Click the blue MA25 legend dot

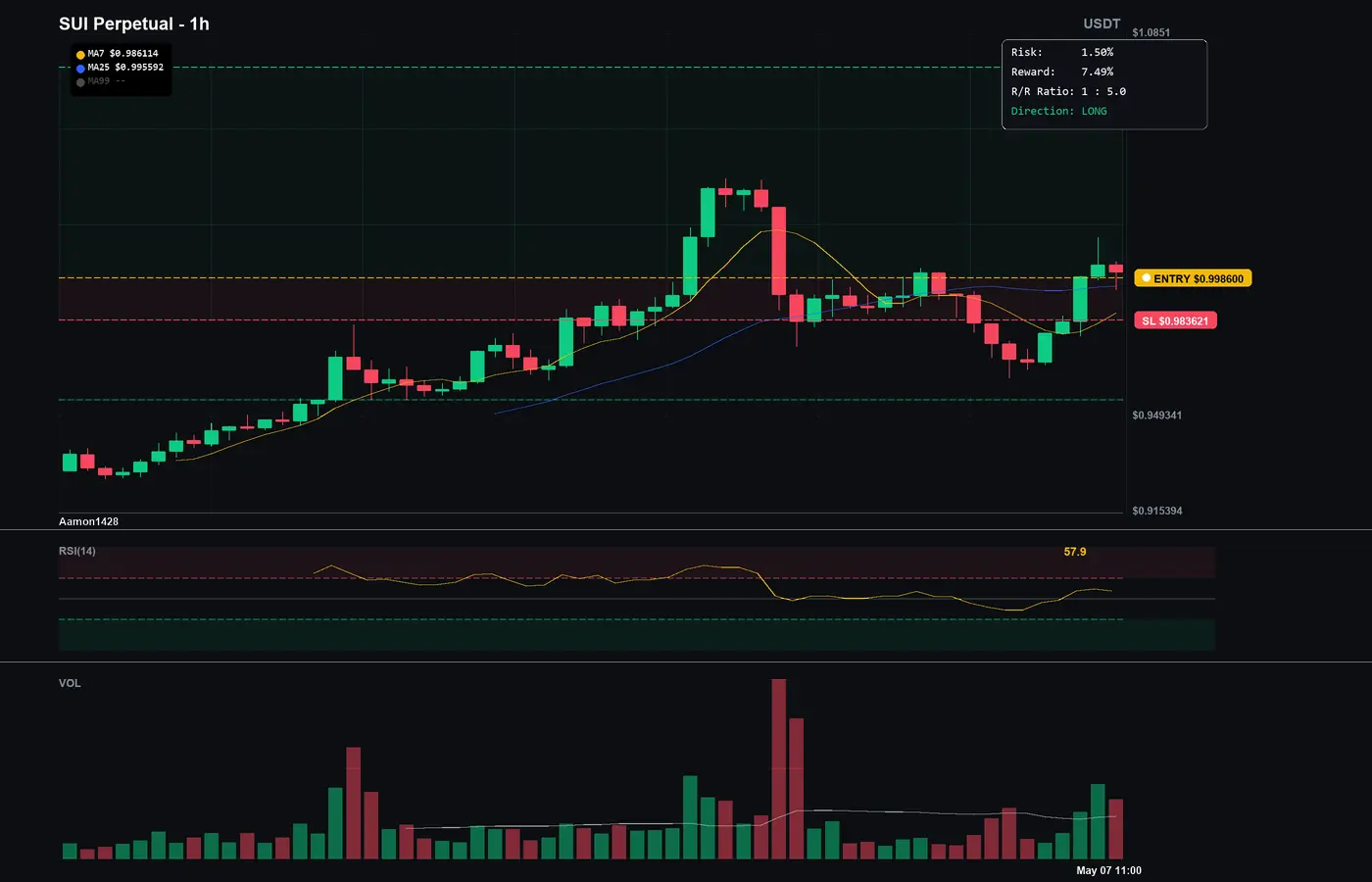(x=80, y=69)
